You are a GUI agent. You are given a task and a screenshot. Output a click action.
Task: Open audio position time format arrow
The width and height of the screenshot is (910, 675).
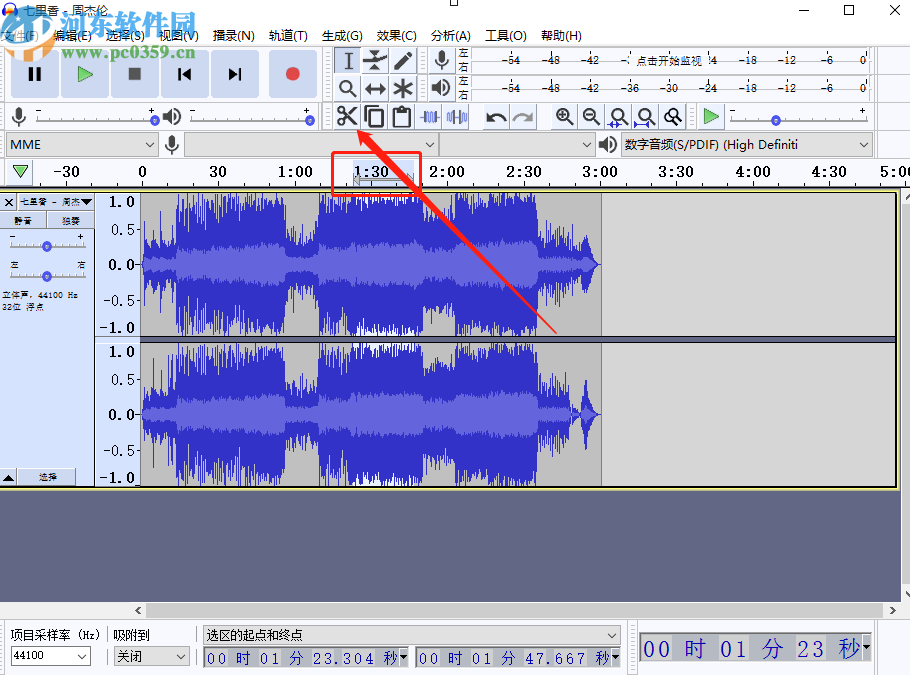[866, 647]
